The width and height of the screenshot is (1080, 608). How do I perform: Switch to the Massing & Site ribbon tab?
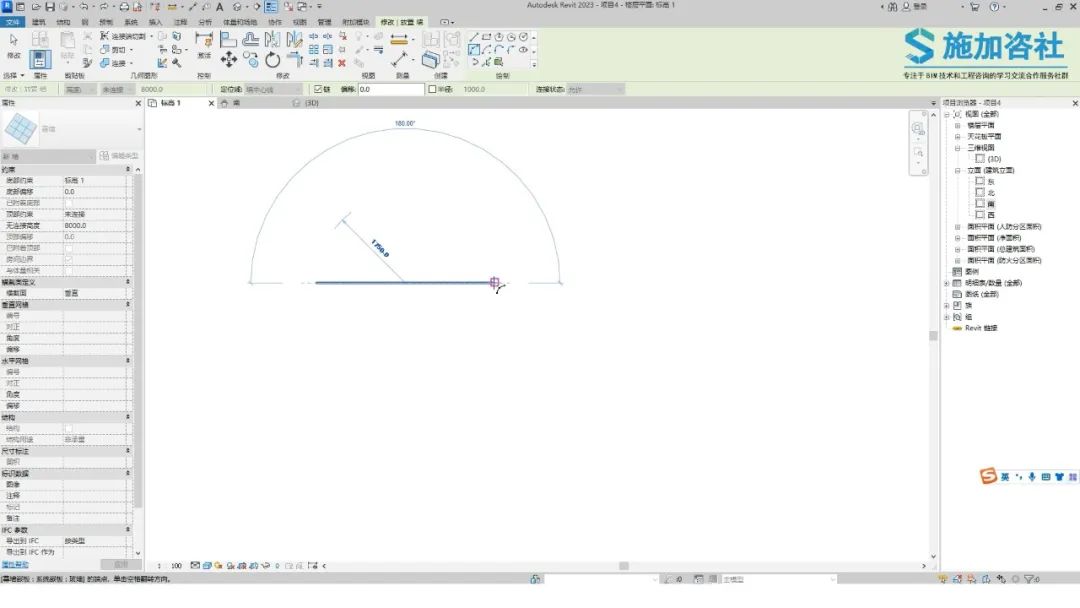click(x=240, y=23)
